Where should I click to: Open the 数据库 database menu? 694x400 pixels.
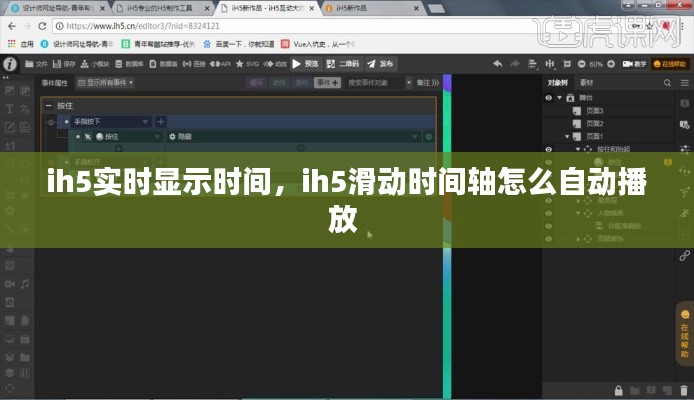point(129,64)
